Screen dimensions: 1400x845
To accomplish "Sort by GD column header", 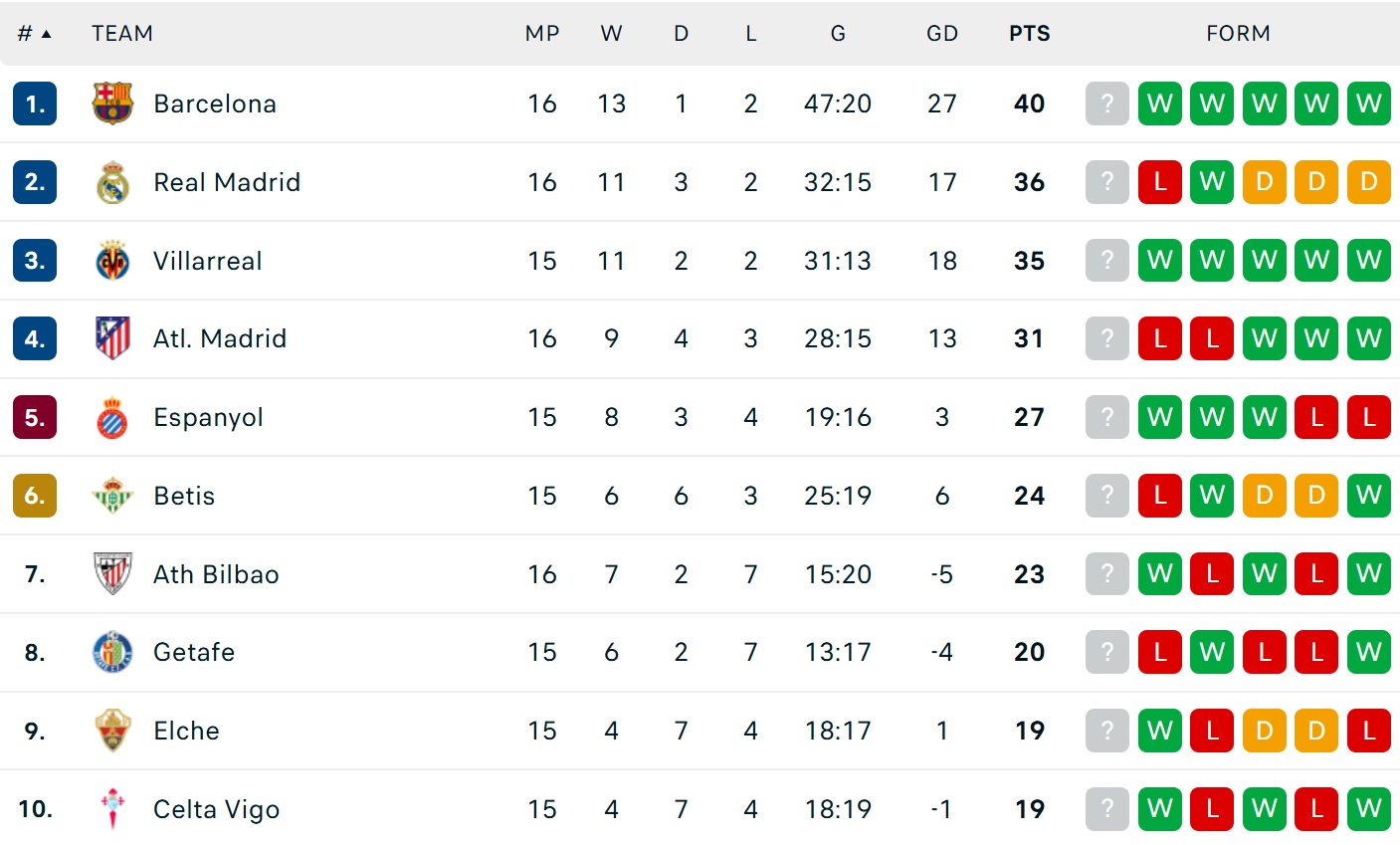I will pos(941,34).
